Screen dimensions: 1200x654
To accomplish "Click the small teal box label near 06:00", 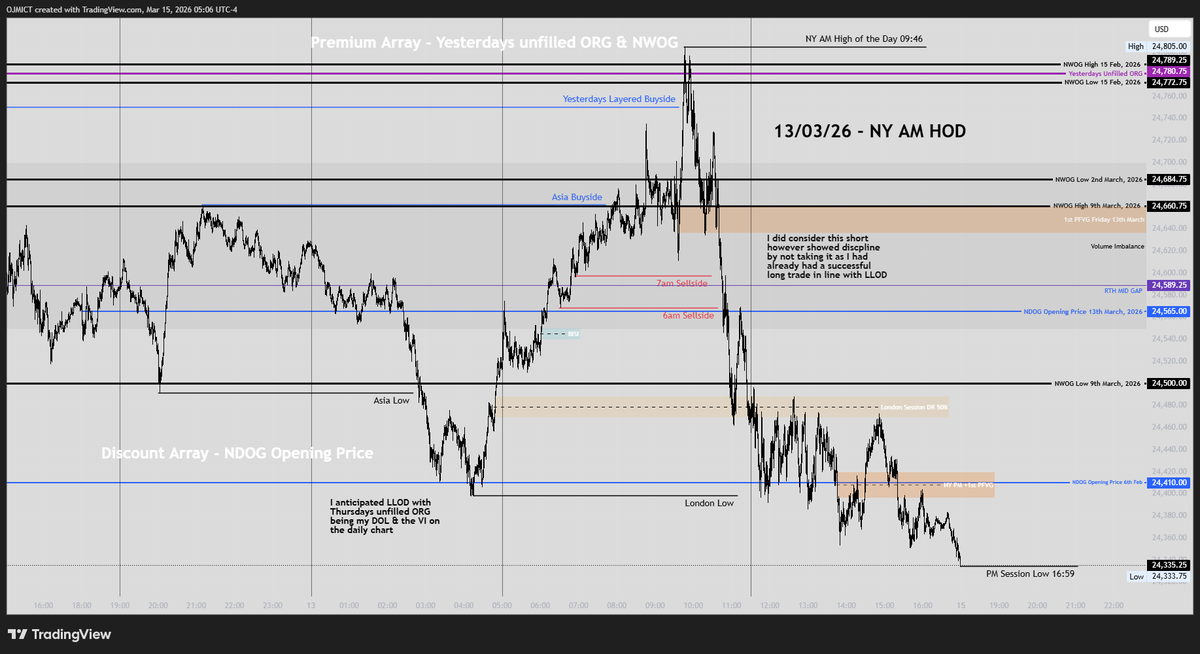I will click(x=573, y=333).
